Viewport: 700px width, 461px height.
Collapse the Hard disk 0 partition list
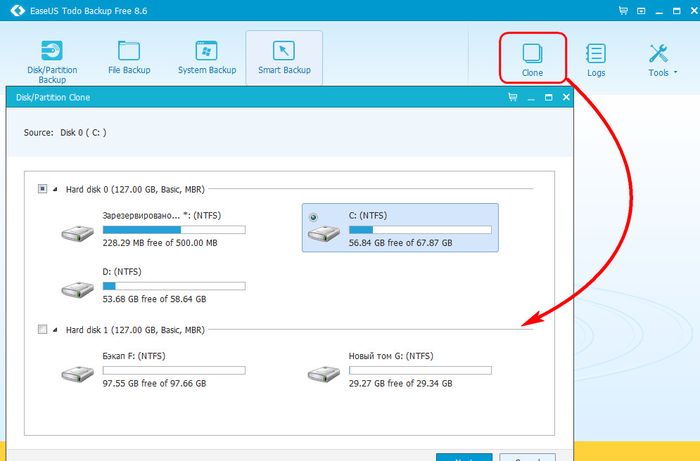(x=56, y=189)
